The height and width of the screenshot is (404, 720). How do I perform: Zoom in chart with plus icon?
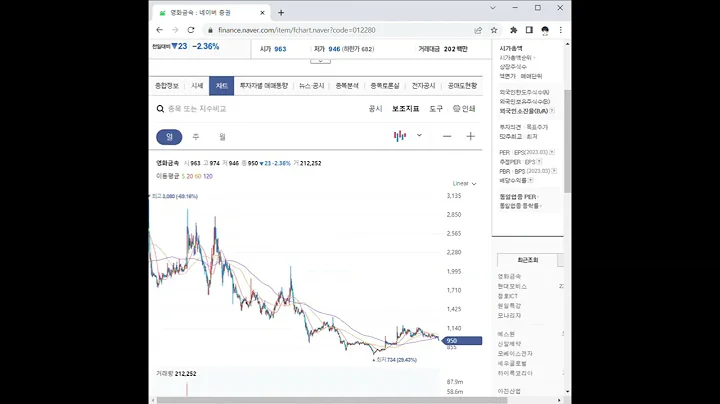point(470,136)
